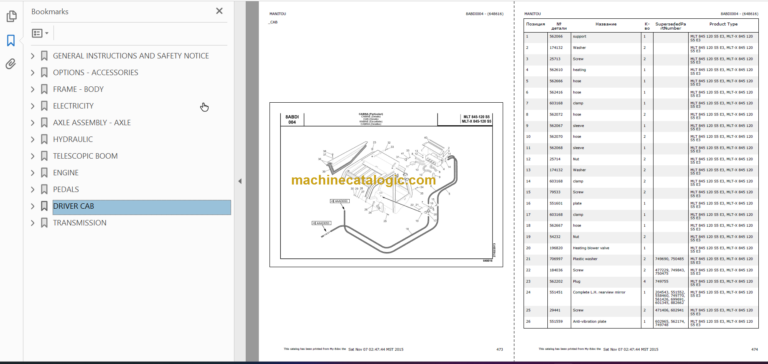Click bookmark icon beside ELECTRICITY
768x364 pixels.
pos(44,106)
